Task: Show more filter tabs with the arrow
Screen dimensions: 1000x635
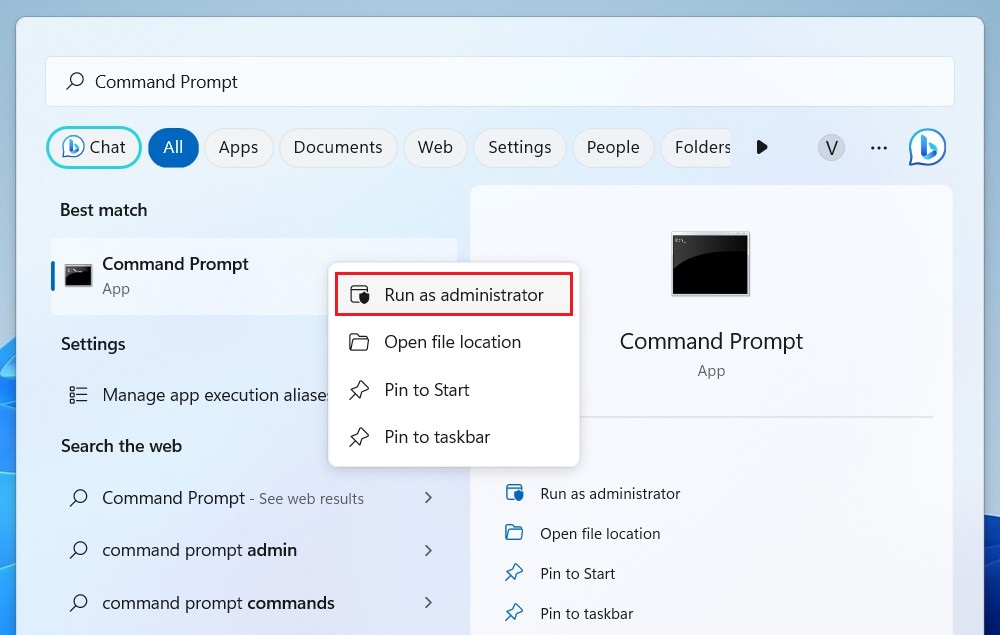Action: tap(761, 147)
